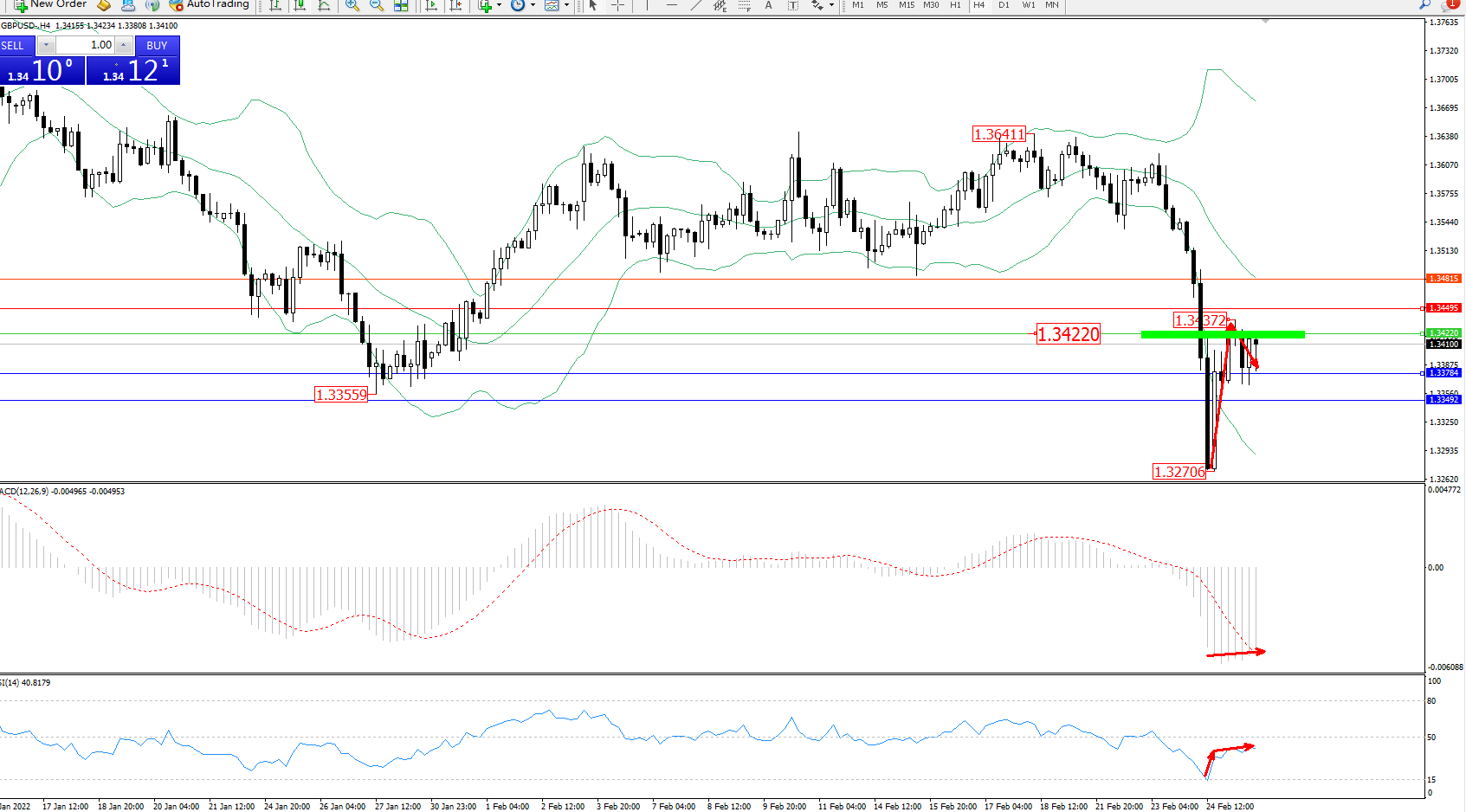
Task: Click the search magnifier icon
Action: coord(1424,5)
